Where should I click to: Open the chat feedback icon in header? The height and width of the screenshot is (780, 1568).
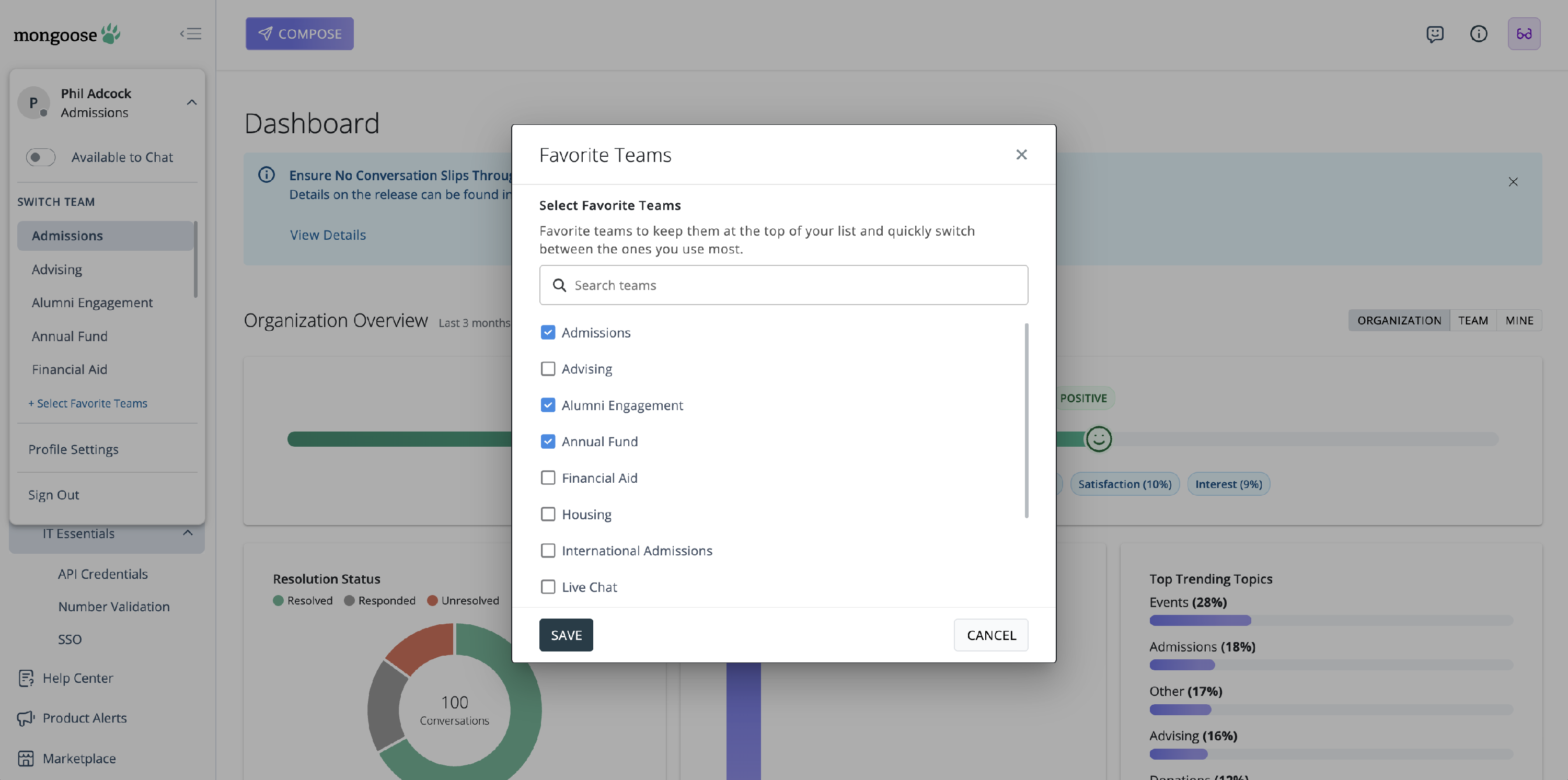click(x=1435, y=33)
